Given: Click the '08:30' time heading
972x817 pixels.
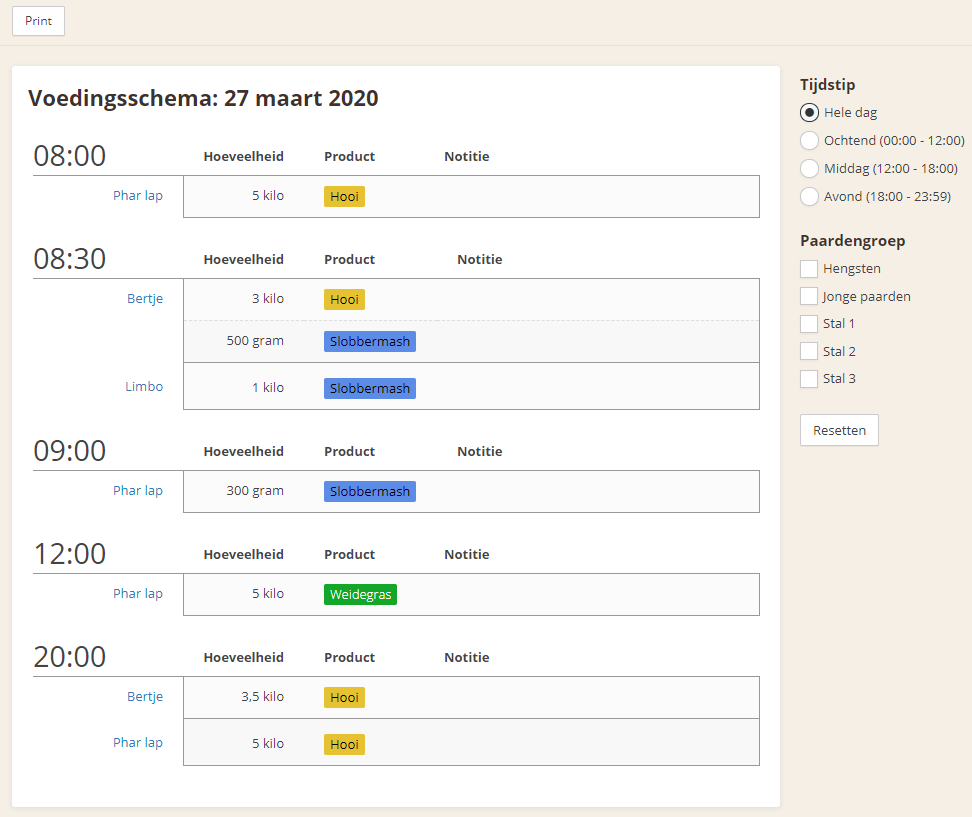Looking at the screenshot, I should click(69, 259).
